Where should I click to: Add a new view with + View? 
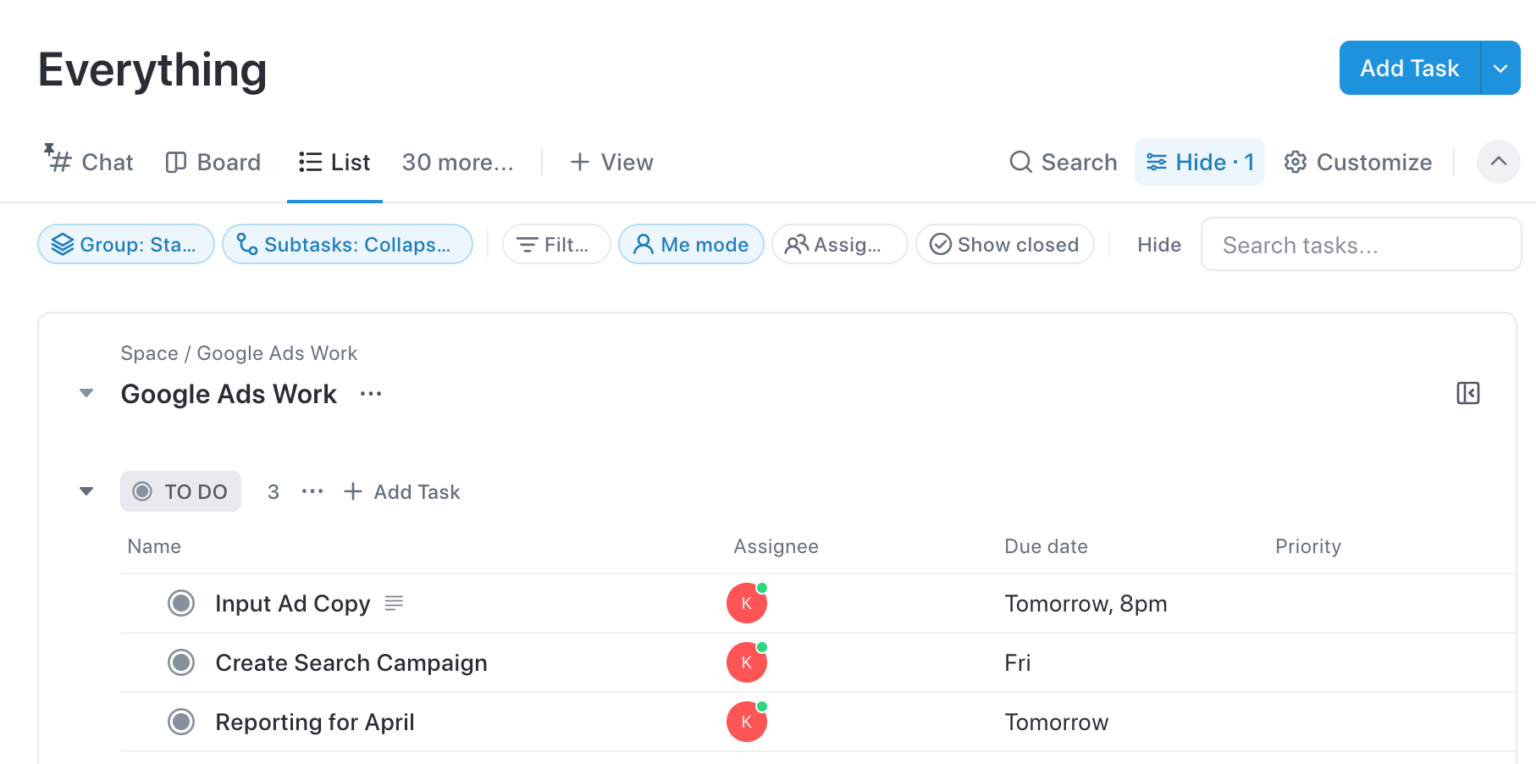click(x=611, y=162)
